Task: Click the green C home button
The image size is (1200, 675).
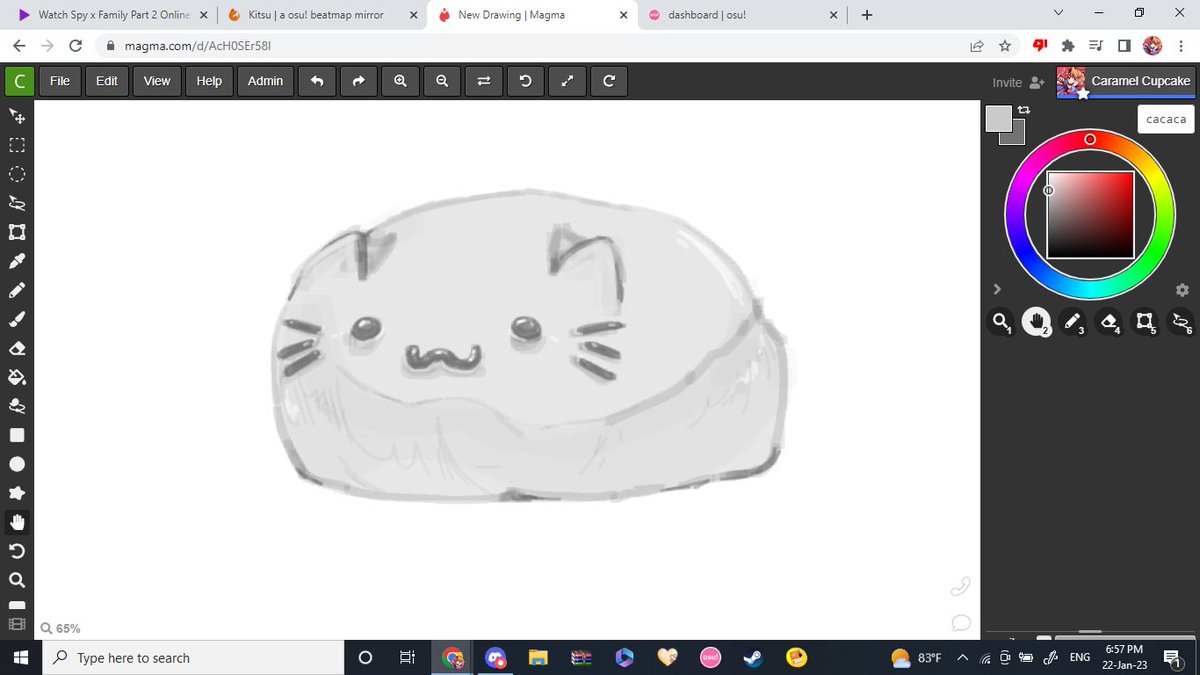Action: (x=19, y=81)
